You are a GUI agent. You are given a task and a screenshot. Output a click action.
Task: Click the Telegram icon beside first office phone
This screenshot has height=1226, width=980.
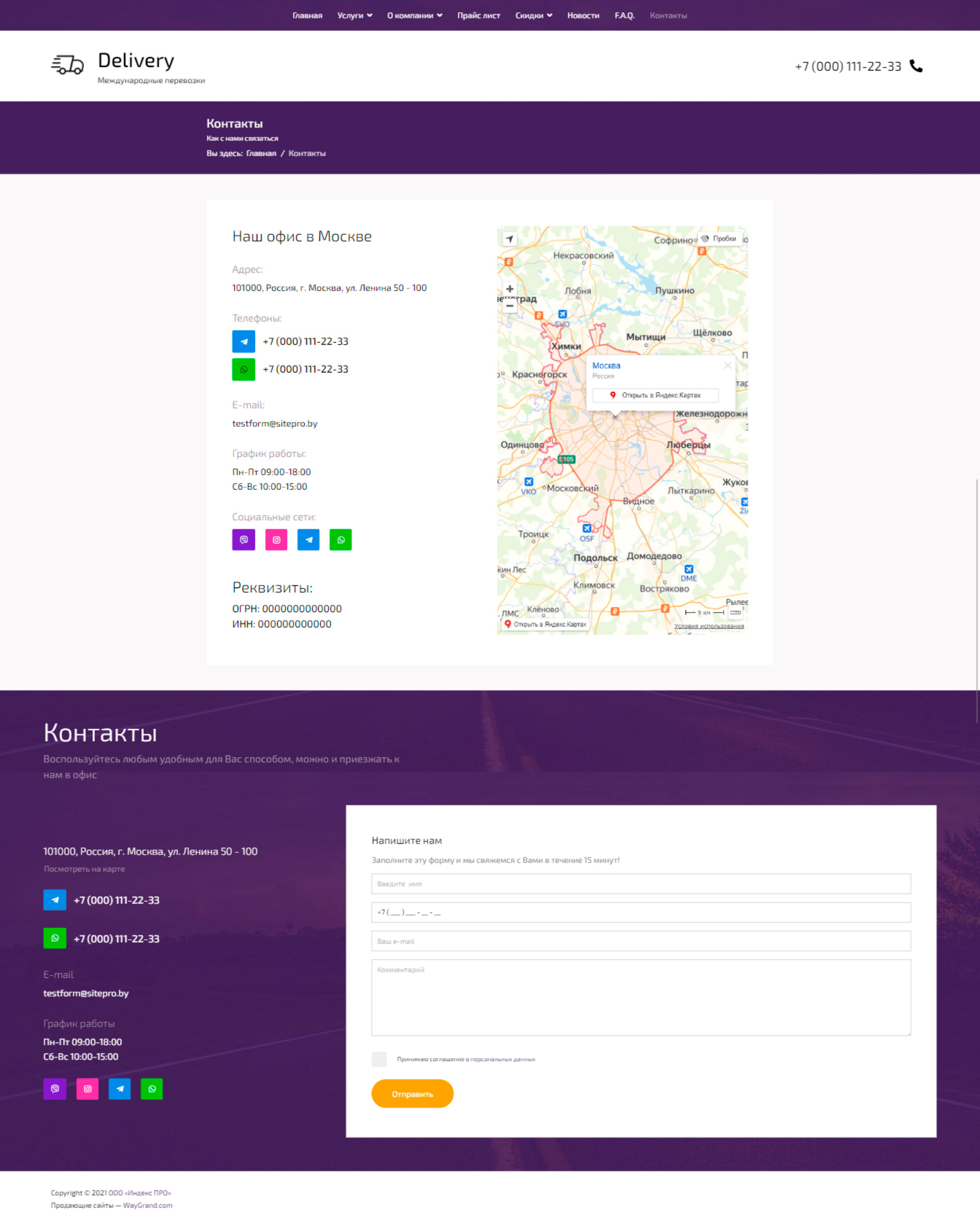(243, 342)
